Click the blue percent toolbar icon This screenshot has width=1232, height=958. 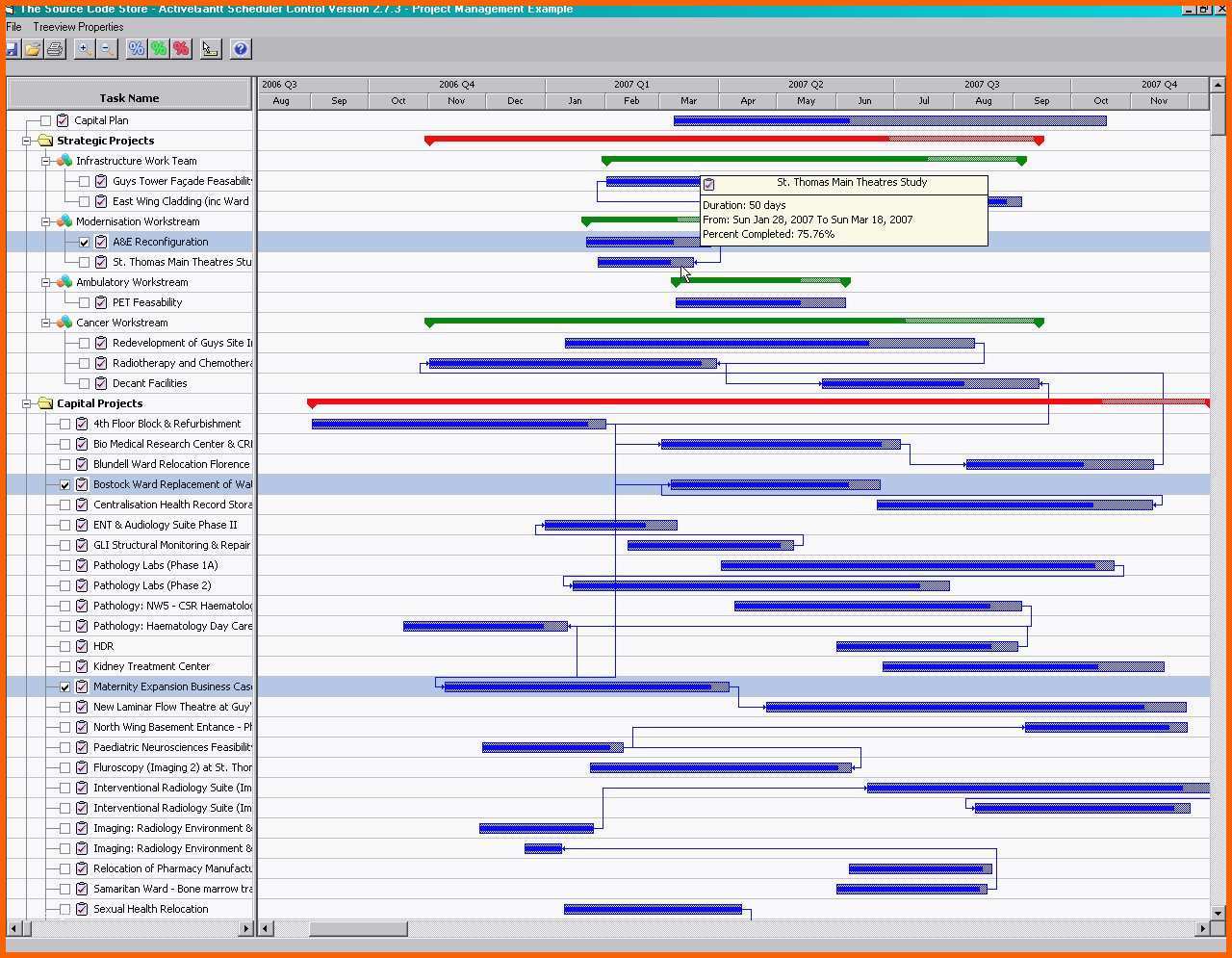tap(137, 49)
